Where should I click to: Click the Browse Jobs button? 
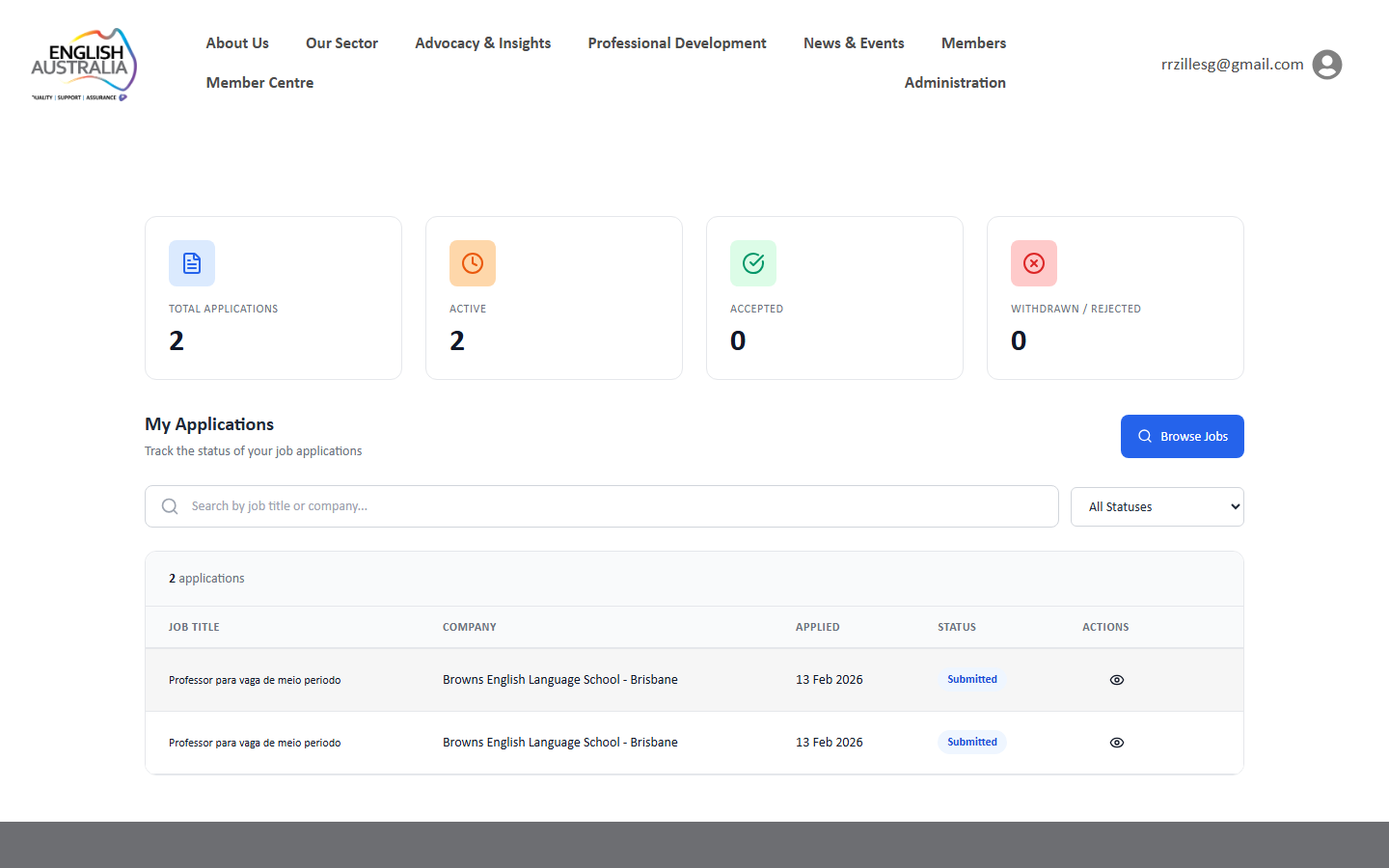click(x=1183, y=437)
